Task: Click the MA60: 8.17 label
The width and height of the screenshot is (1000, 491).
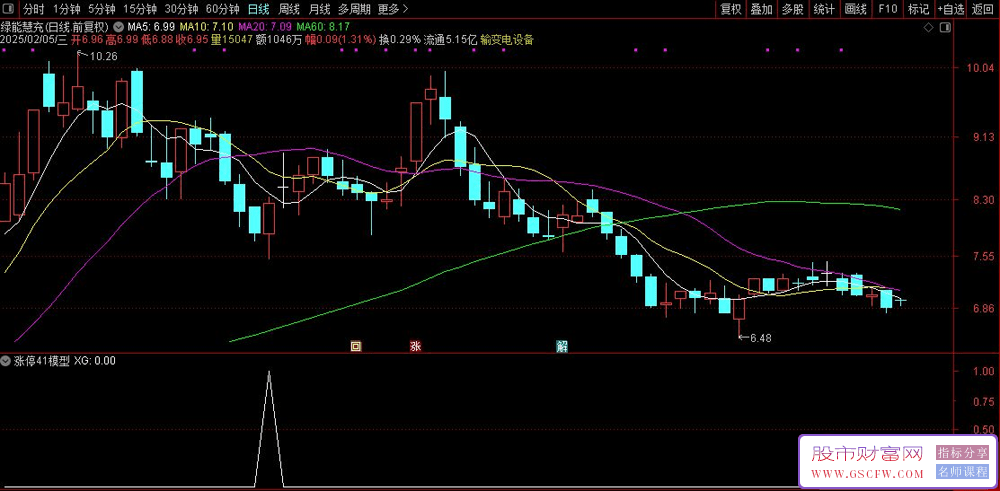Action: (323, 27)
